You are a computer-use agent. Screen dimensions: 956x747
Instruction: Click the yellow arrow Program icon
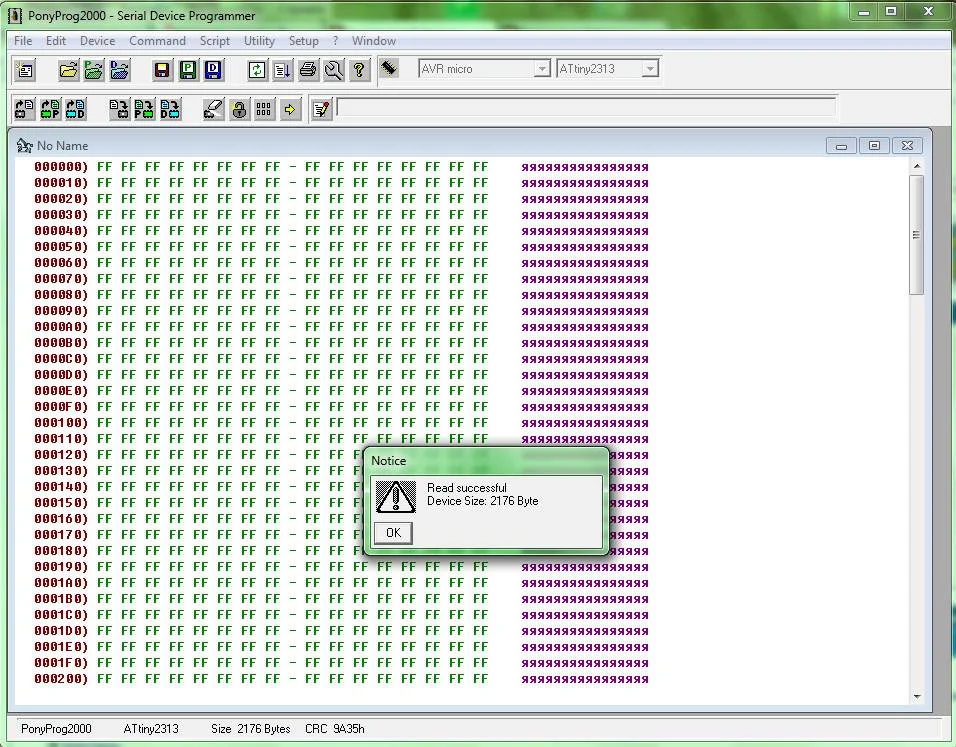[x=290, y=109]
